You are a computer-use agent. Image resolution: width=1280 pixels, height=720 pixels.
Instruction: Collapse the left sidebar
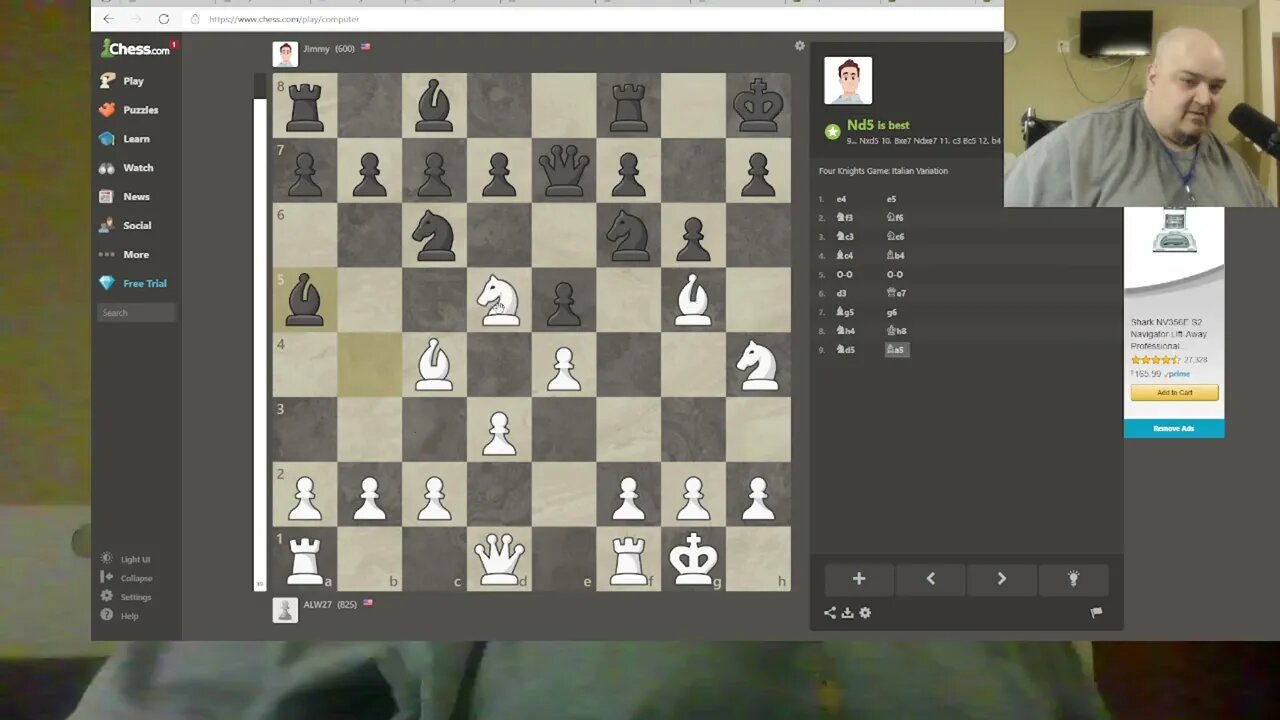(x=126, y=578)
